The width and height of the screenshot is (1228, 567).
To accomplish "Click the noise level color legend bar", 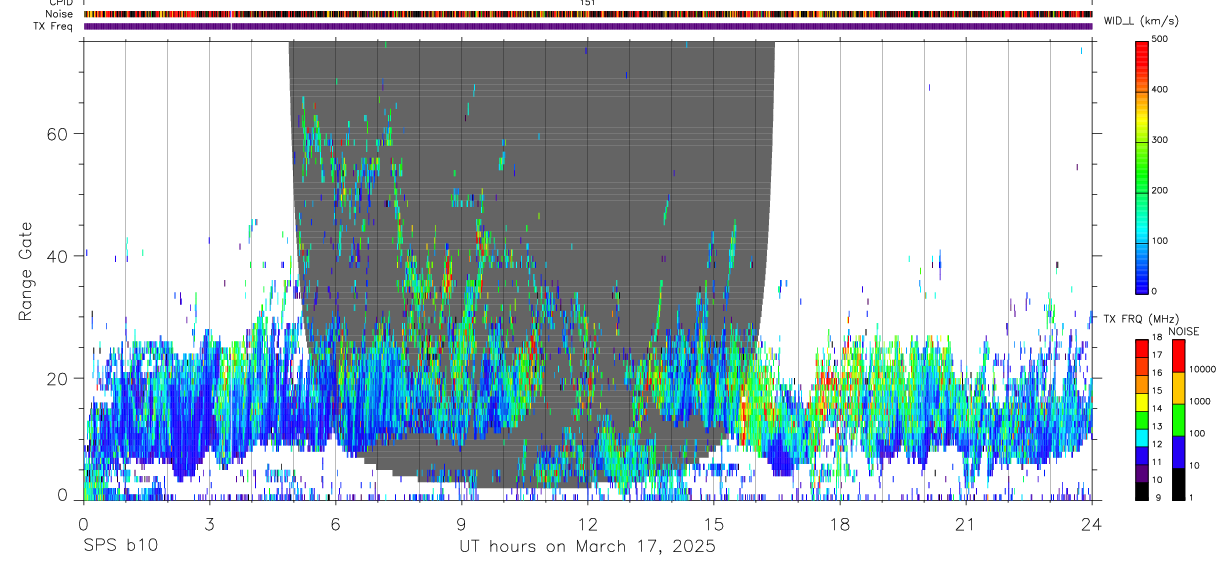I will tap(1179, 419).
